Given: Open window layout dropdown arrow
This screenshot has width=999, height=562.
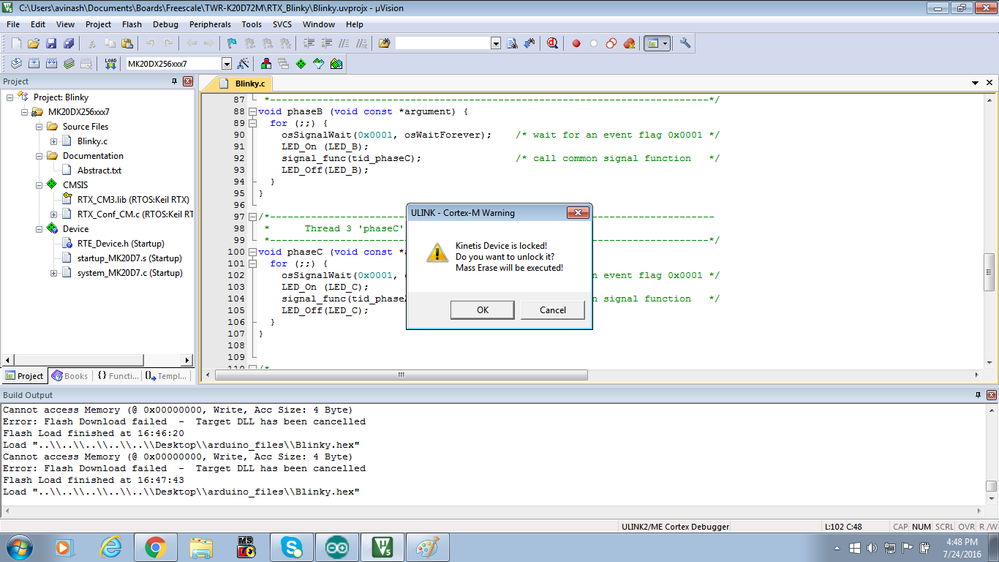Looking at the screenshot, I should (665, 43).
